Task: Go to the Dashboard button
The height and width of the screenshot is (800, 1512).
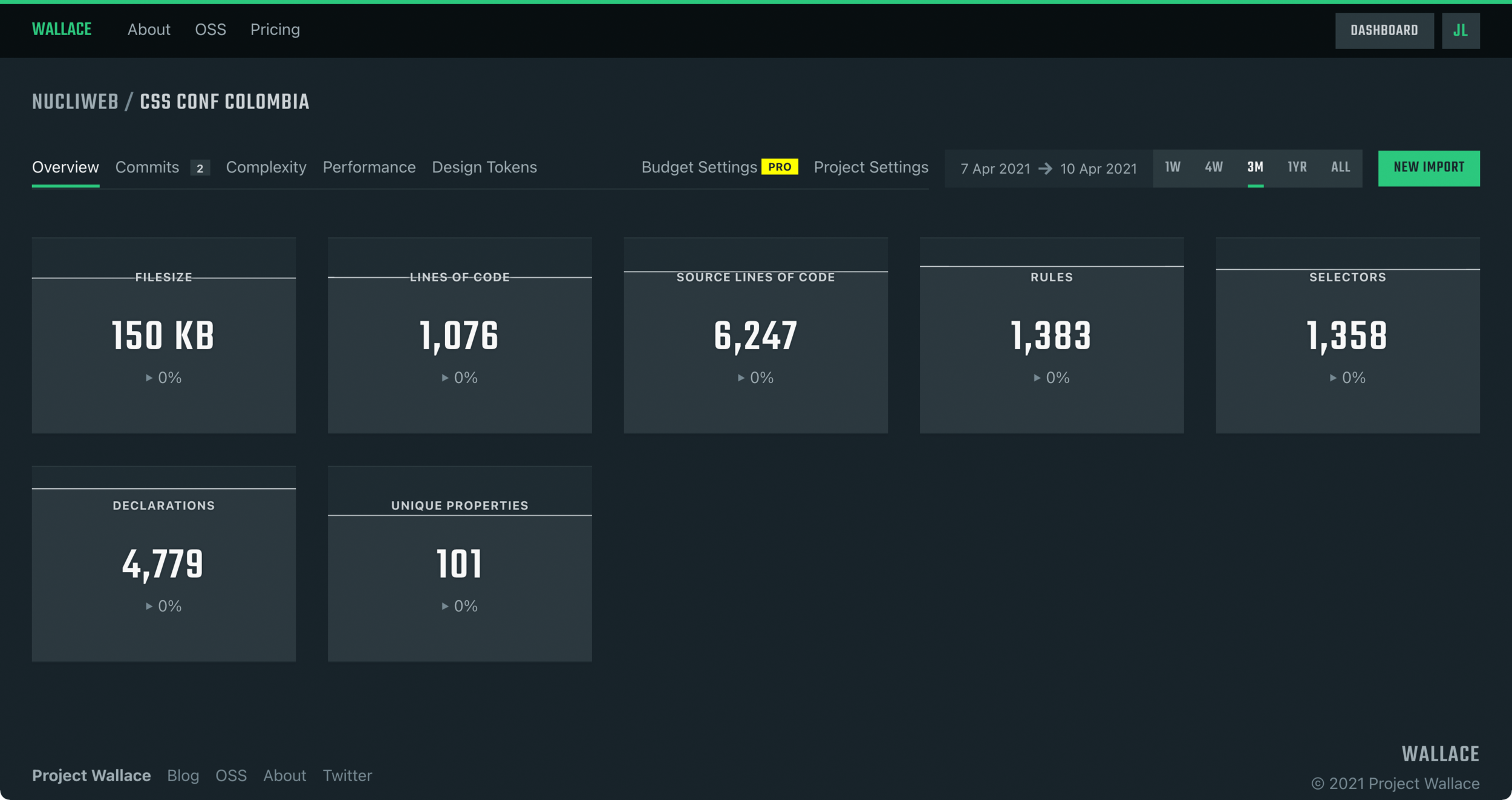Action: pos(1384,30)
